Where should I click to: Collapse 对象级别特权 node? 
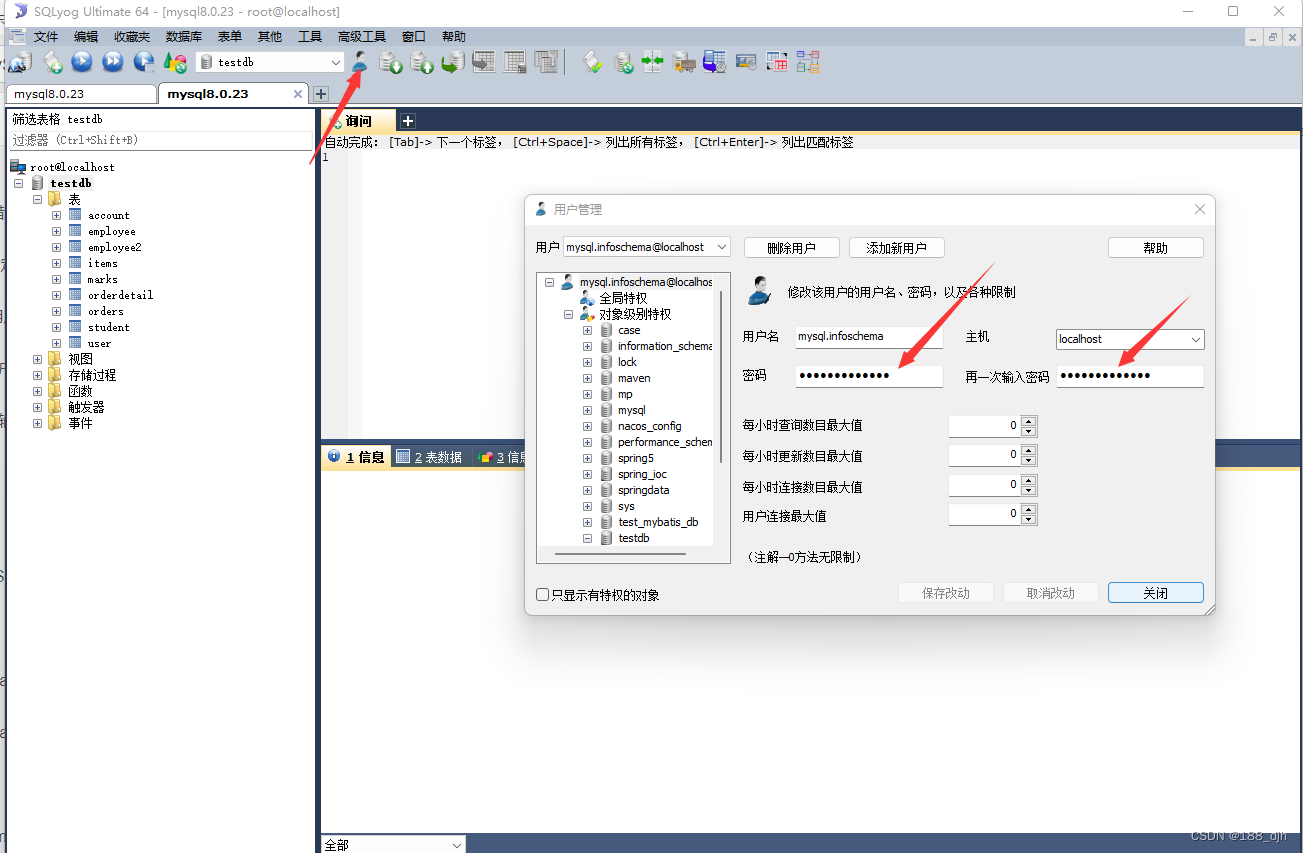coord(568,314)
